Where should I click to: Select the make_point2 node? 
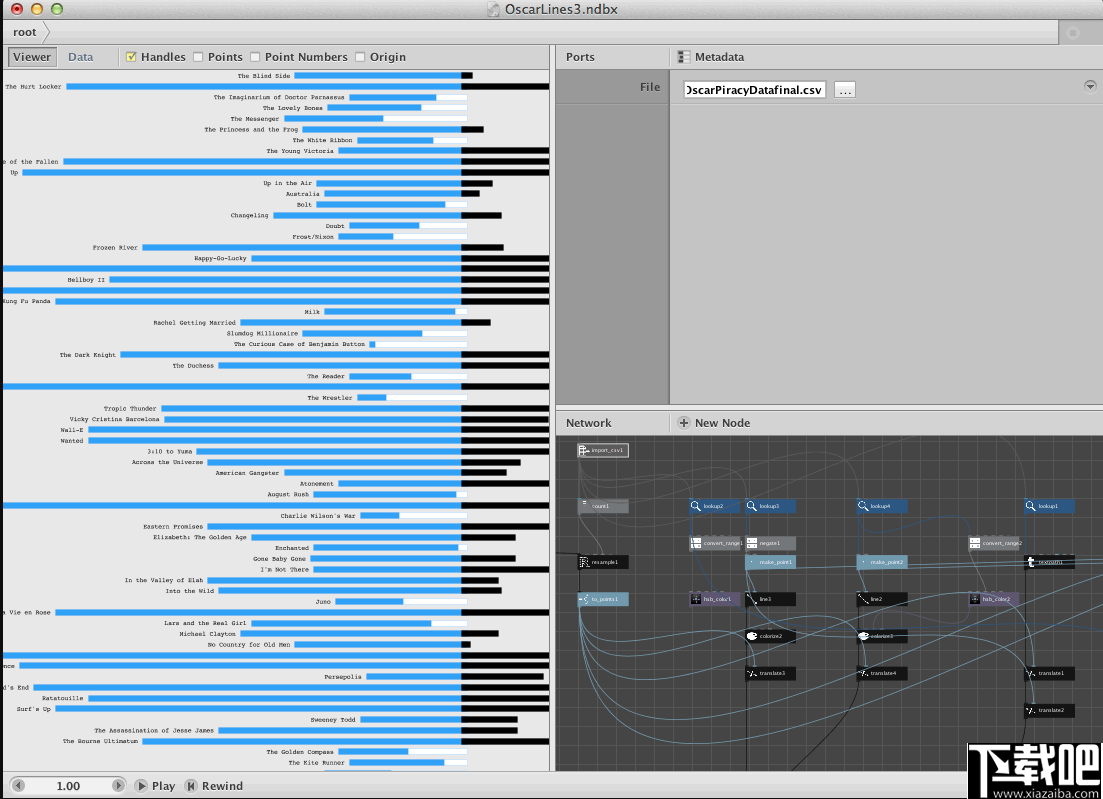[881, 562]
